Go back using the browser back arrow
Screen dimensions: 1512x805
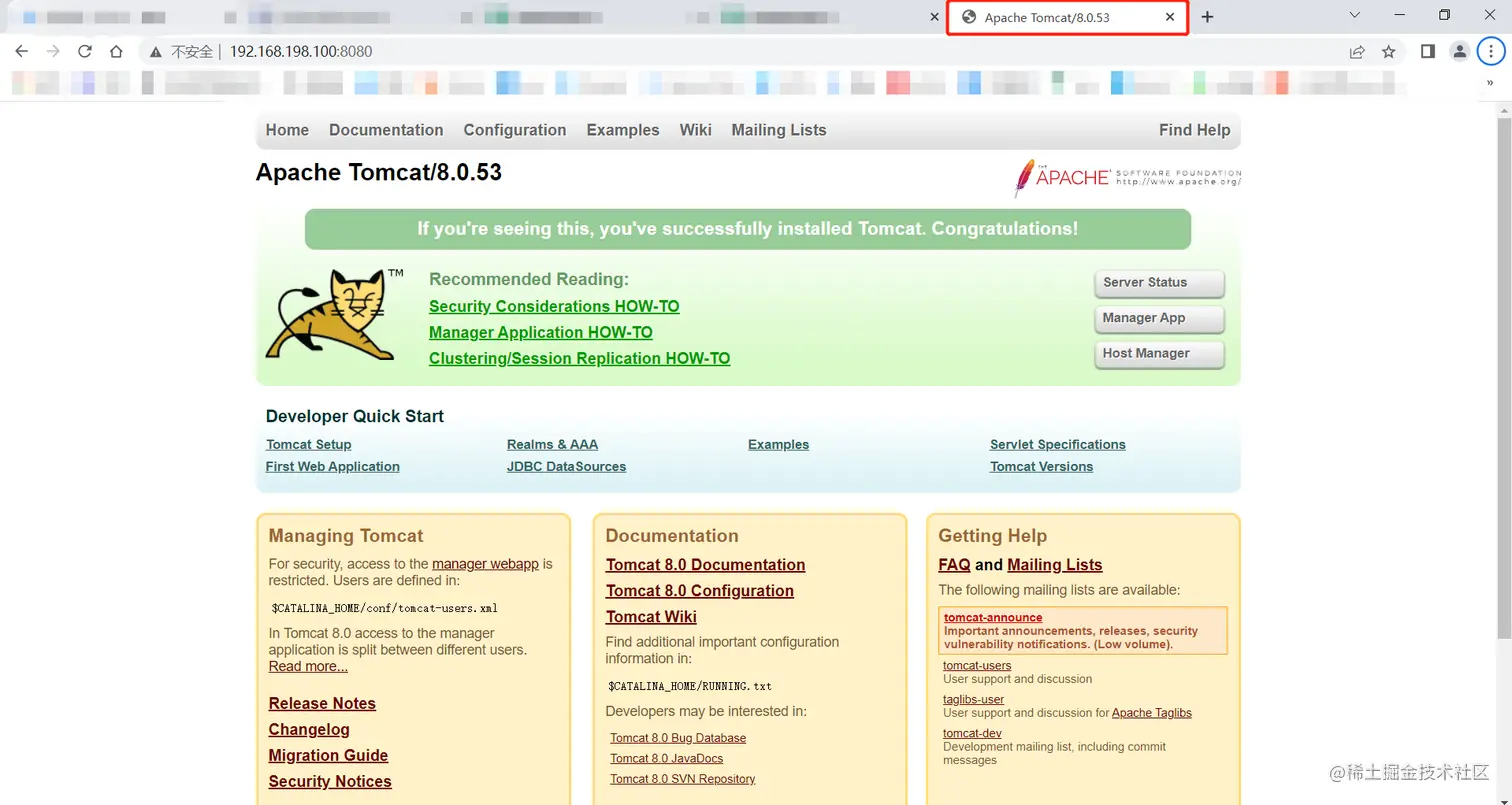coord(22,51)
